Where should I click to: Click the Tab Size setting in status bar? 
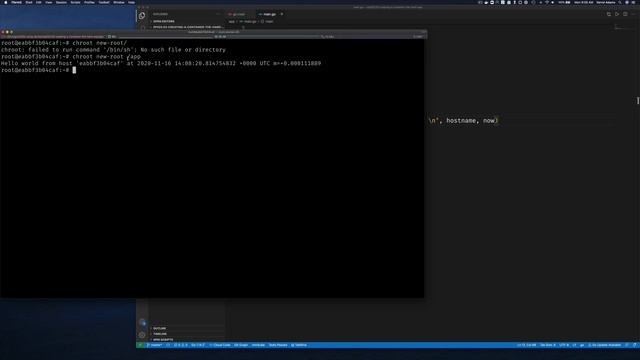(548, 345)
